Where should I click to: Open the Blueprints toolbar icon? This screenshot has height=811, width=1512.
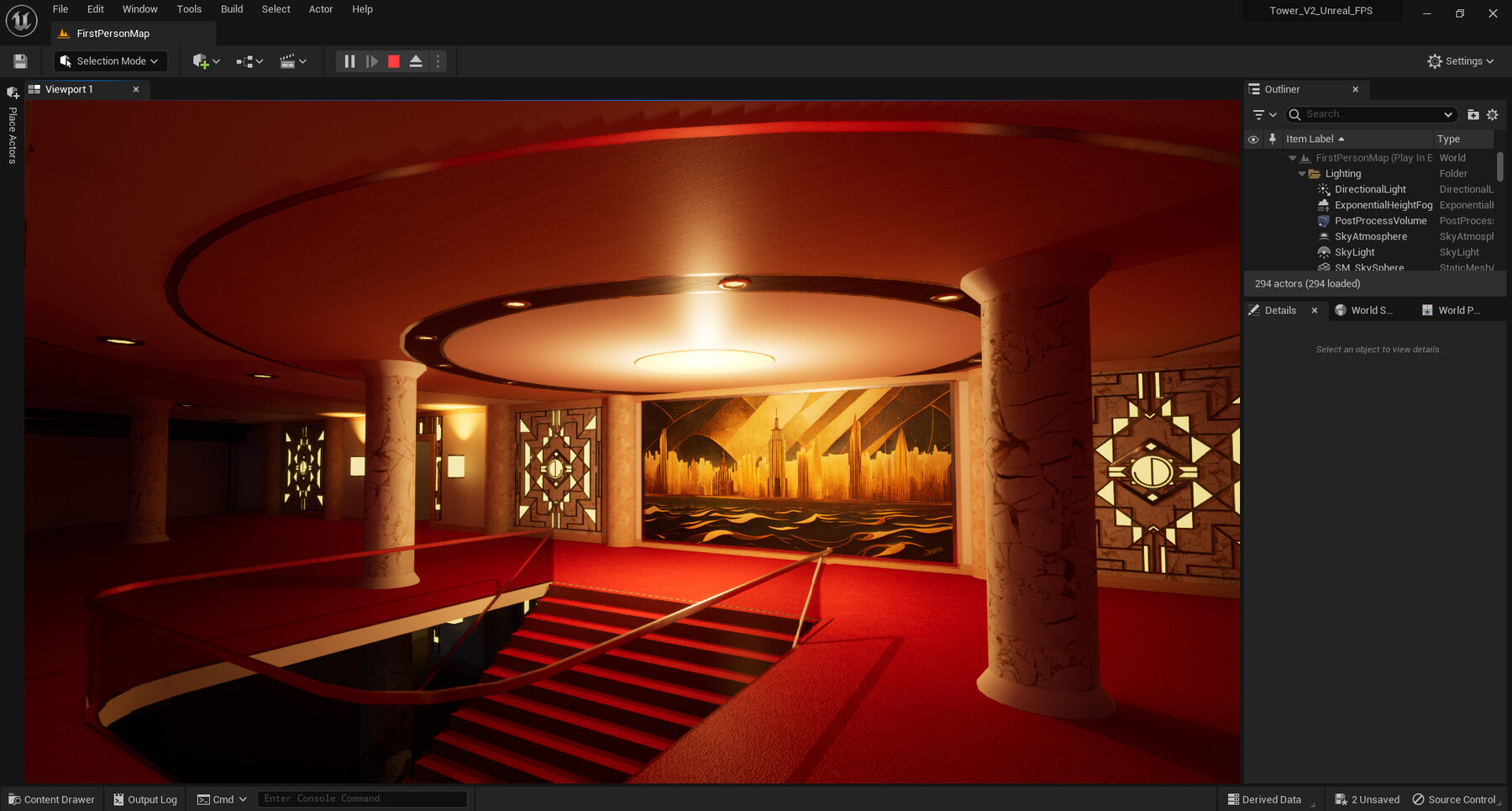[x=244, y=61]
